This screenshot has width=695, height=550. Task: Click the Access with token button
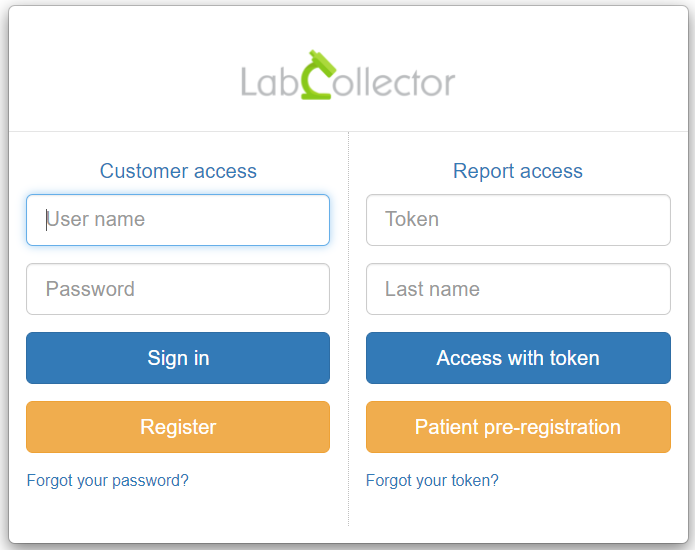pos(518,358)
